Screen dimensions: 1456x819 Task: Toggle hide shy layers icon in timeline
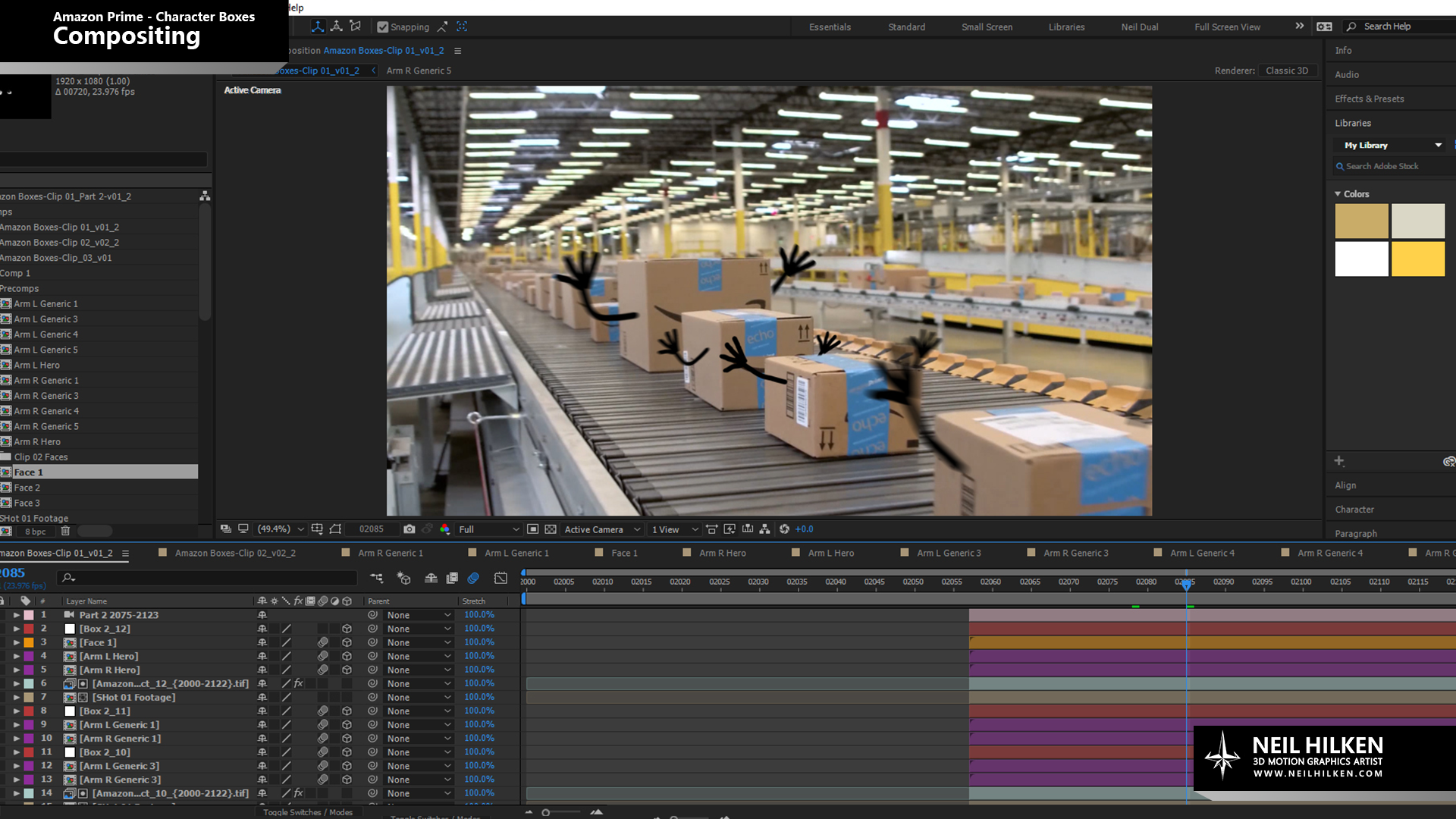point(431,578)
